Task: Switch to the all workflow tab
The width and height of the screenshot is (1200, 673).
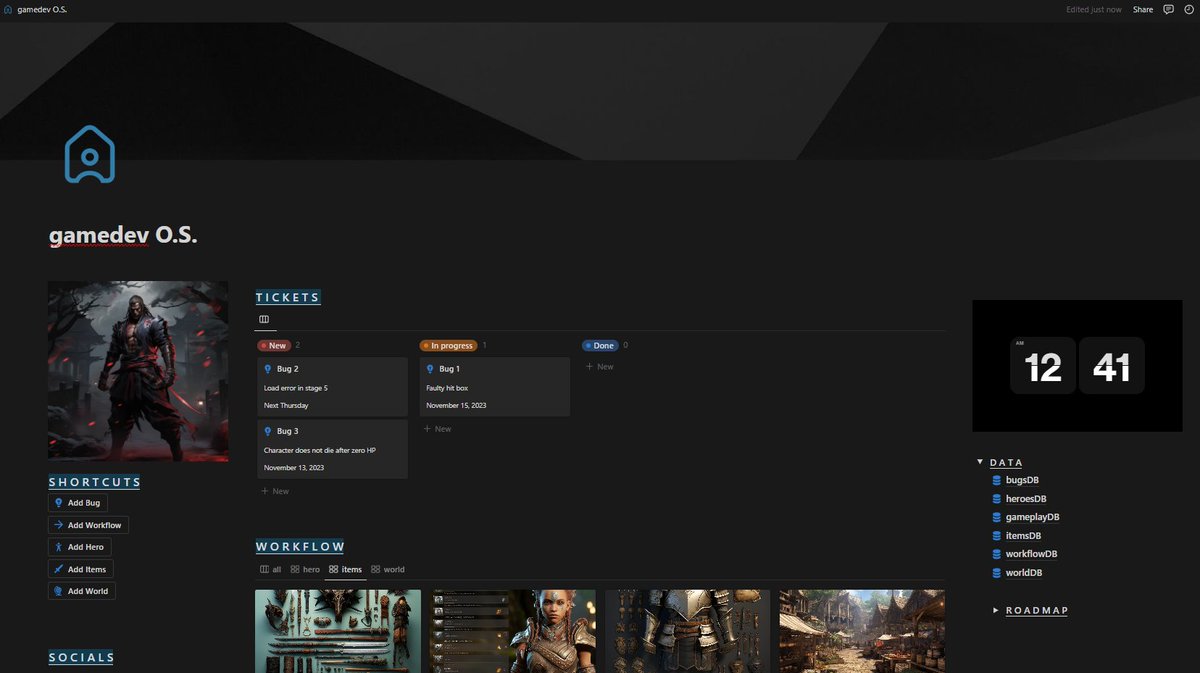Action: click(x=271, y=569)
